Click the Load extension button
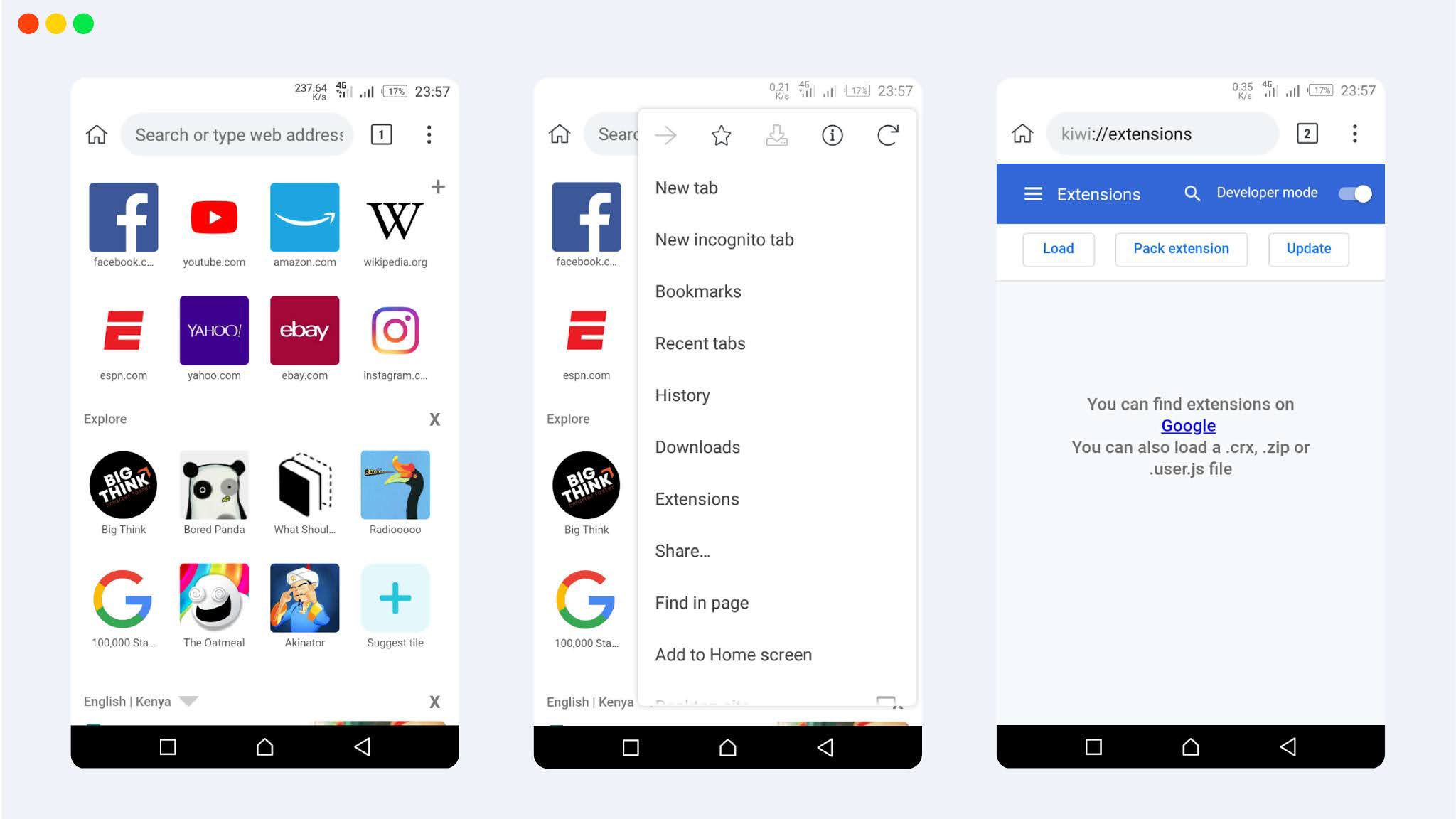This screenshot has width=1456, height=819. [1059, 249]
